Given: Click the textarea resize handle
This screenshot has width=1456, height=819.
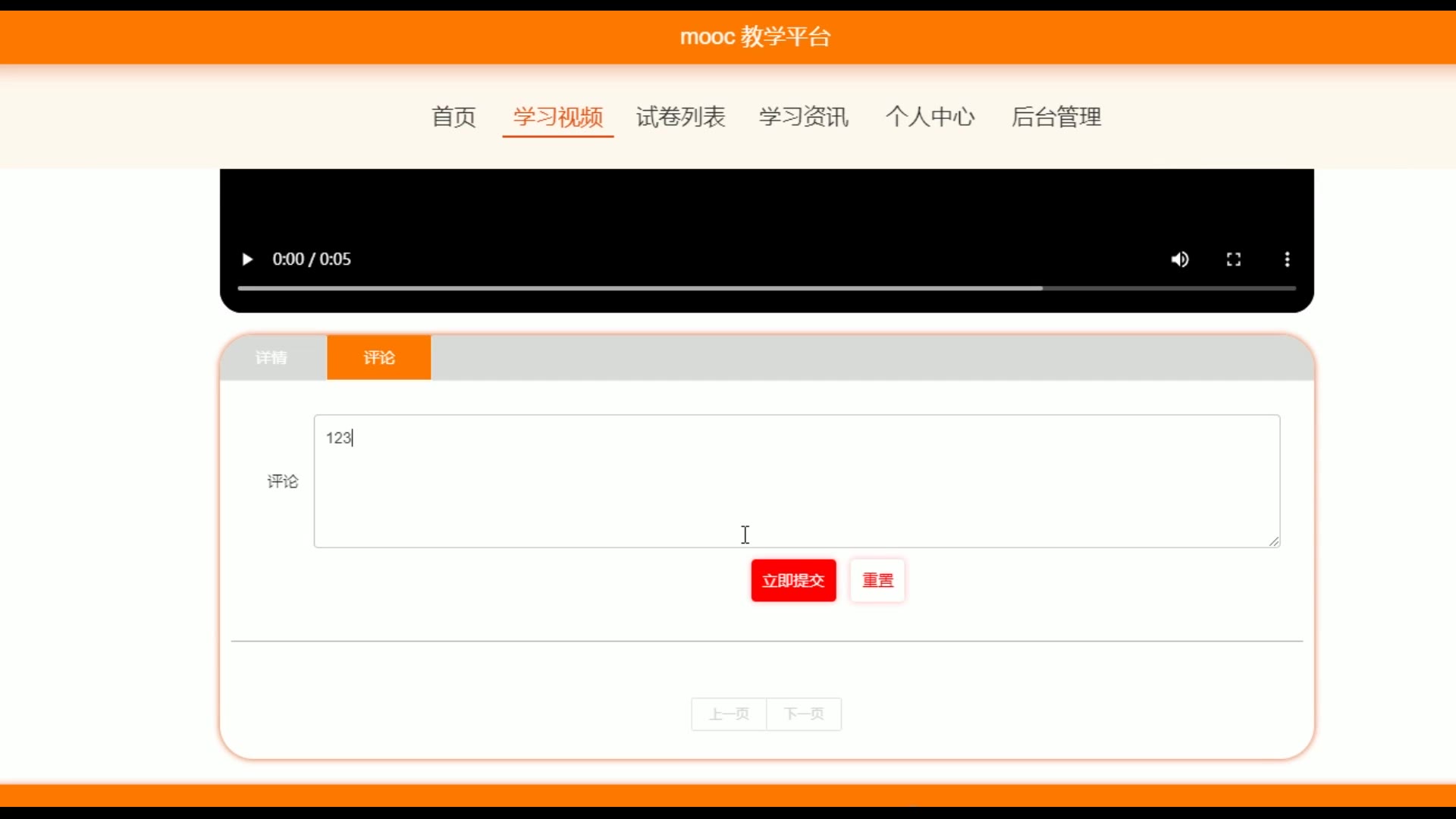Looking at the screenshot, I should click(x=1274, y=541).
